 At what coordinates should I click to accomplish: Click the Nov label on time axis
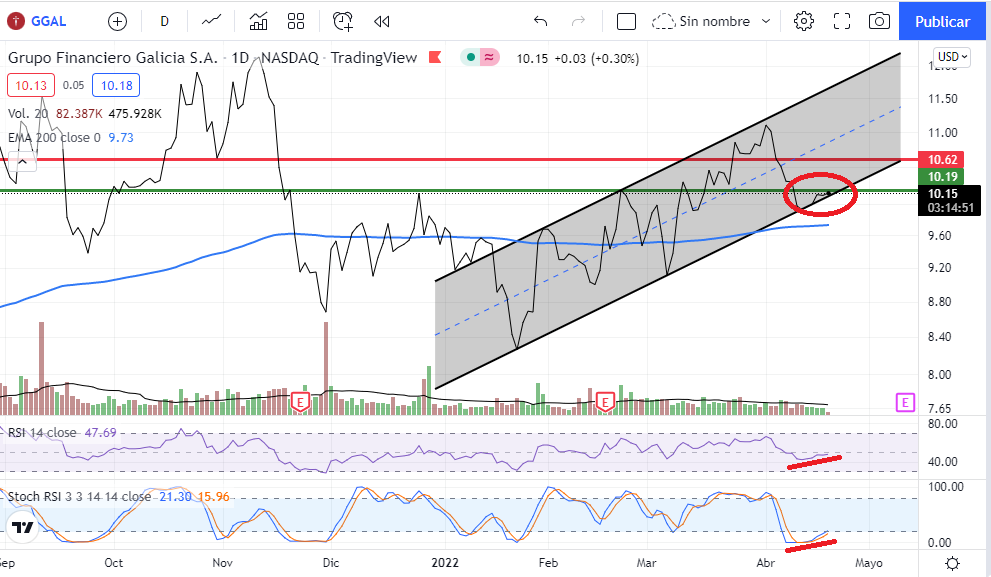tap(222, 563)
